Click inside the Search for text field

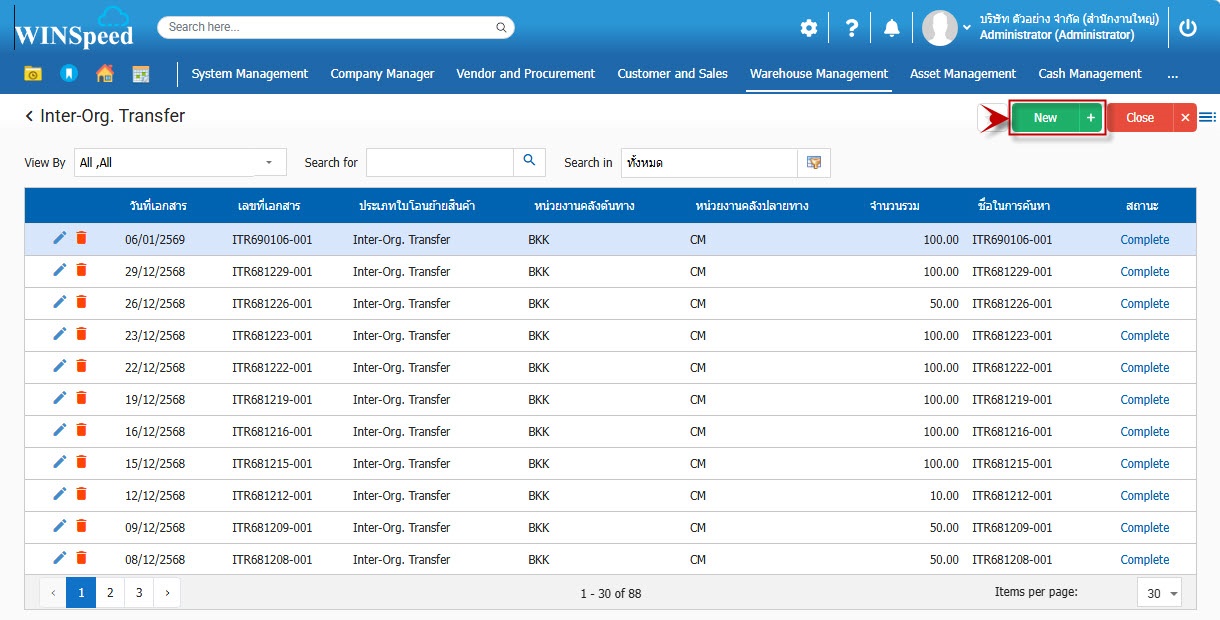click(439, 162)
